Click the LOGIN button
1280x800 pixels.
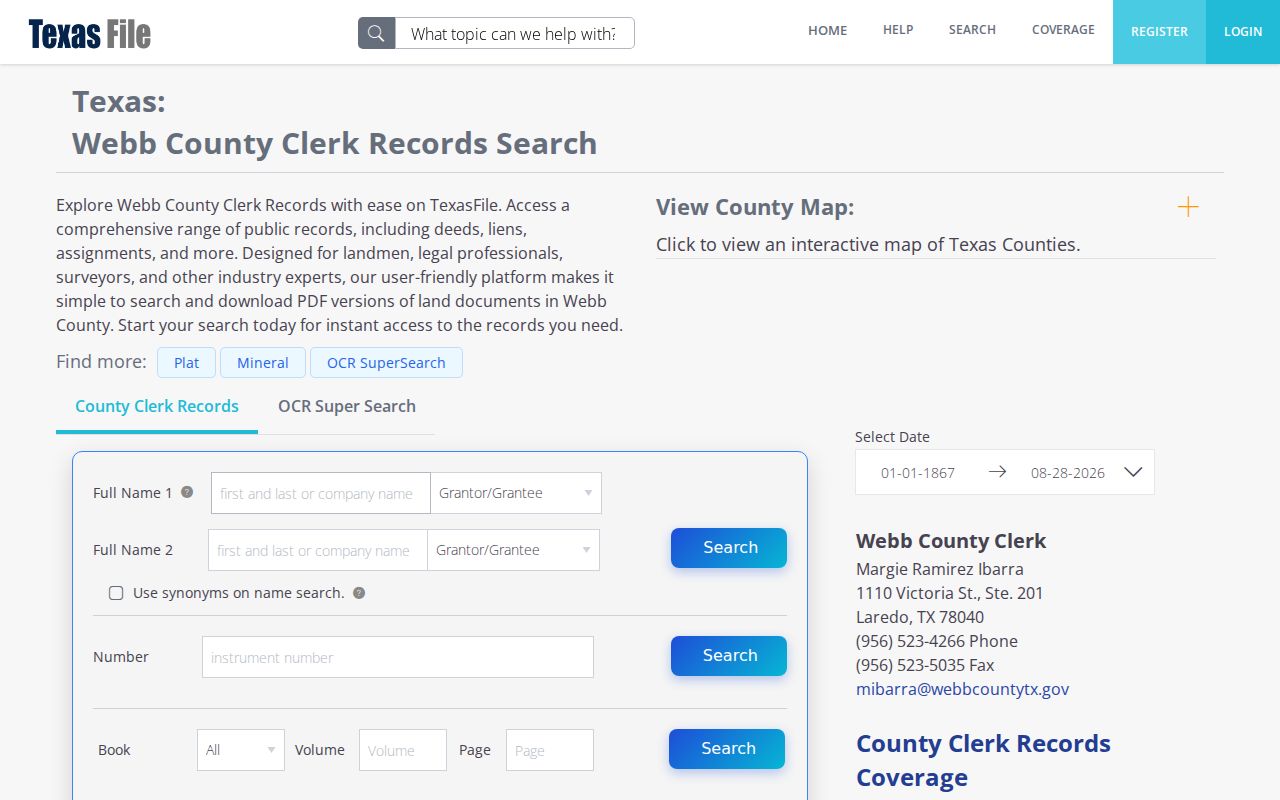click(1243, 32)
